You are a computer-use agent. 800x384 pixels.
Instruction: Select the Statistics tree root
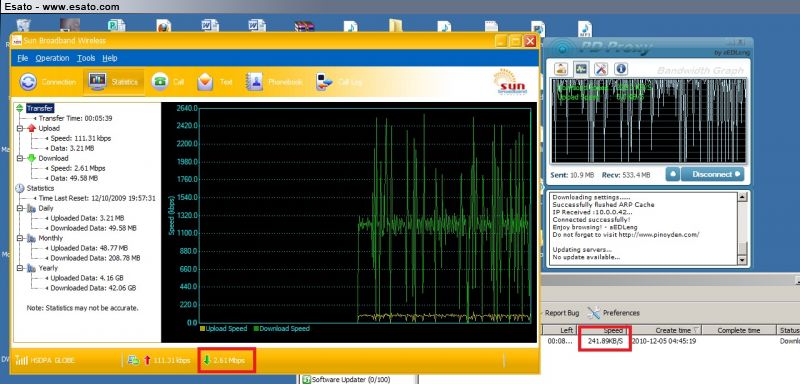coord(40,188)
